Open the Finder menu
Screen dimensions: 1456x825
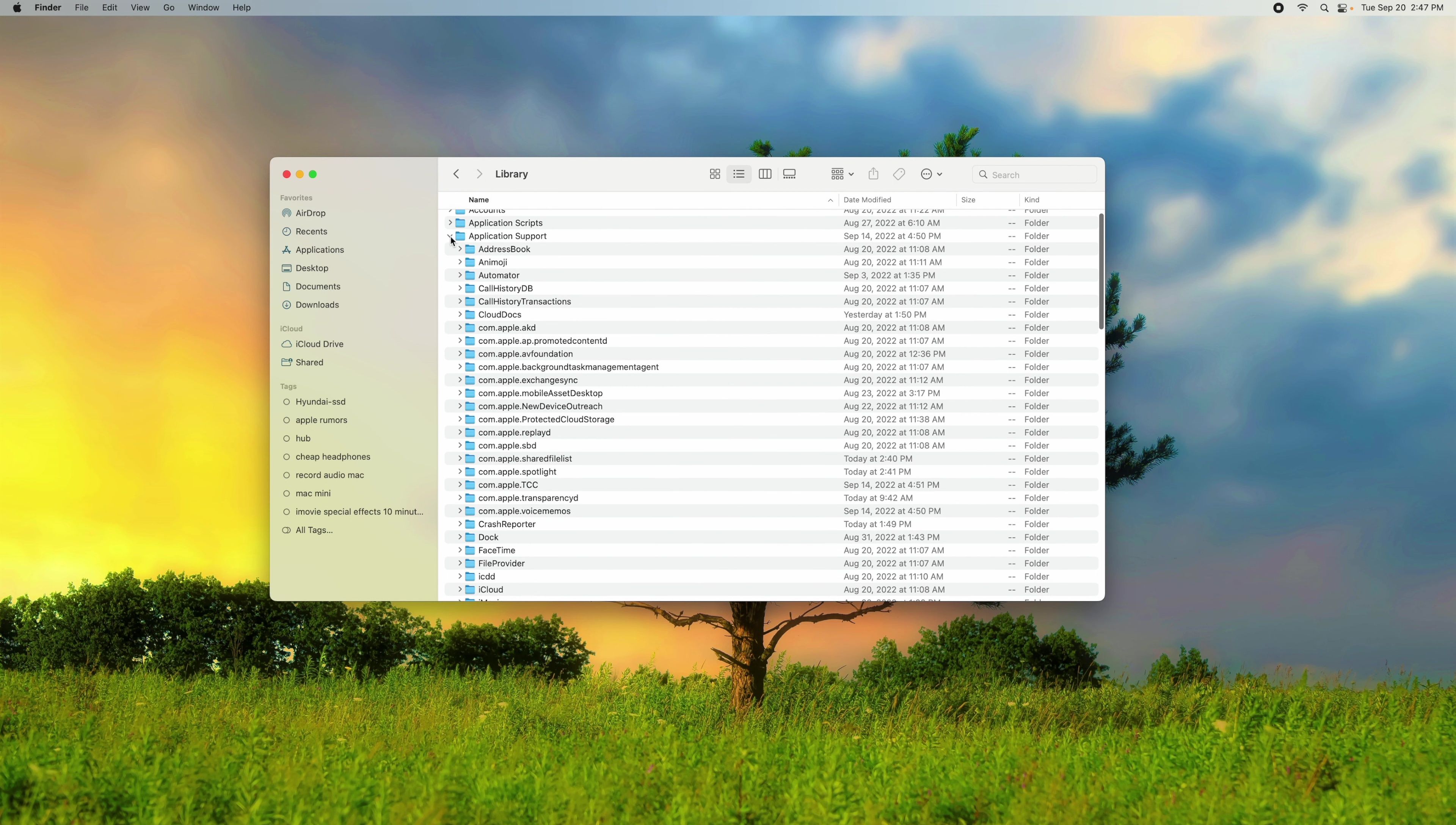tap(48, 8)
